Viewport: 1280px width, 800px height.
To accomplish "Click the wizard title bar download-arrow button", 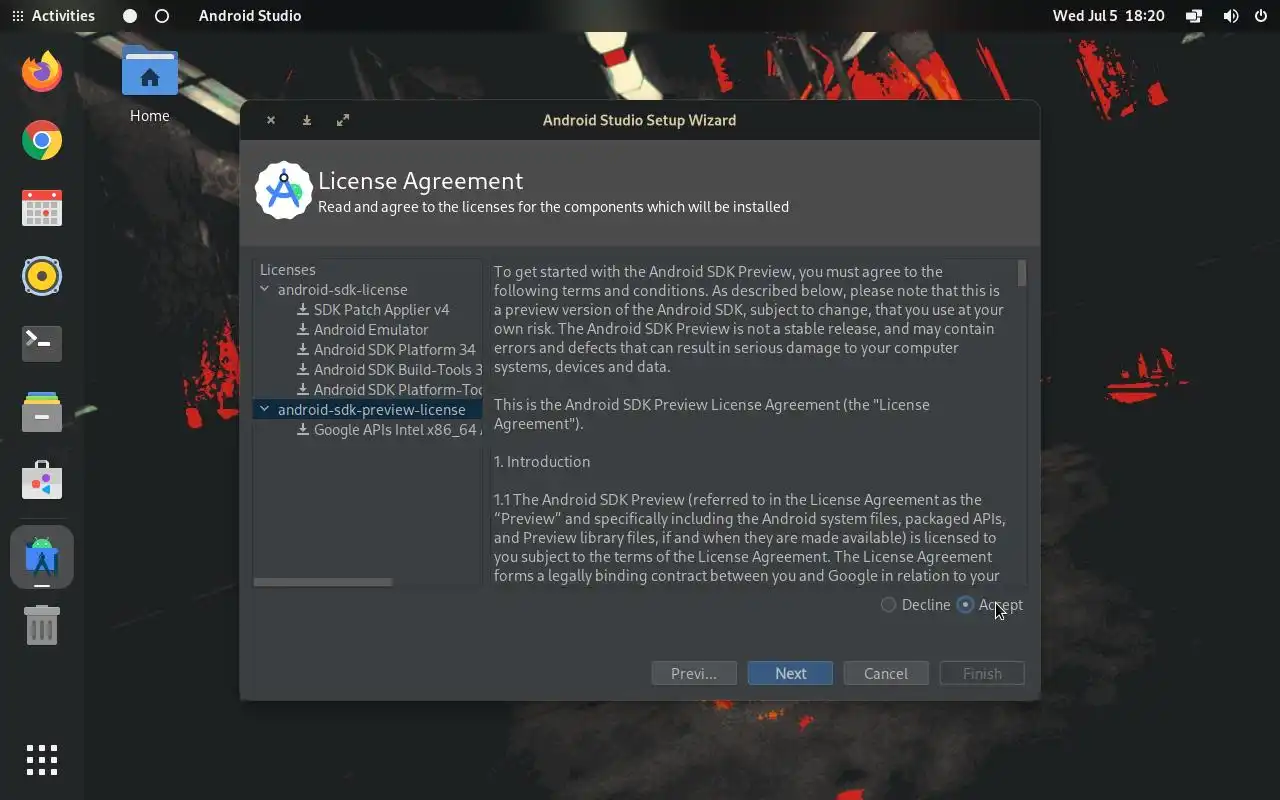I will tap(307, 120).
